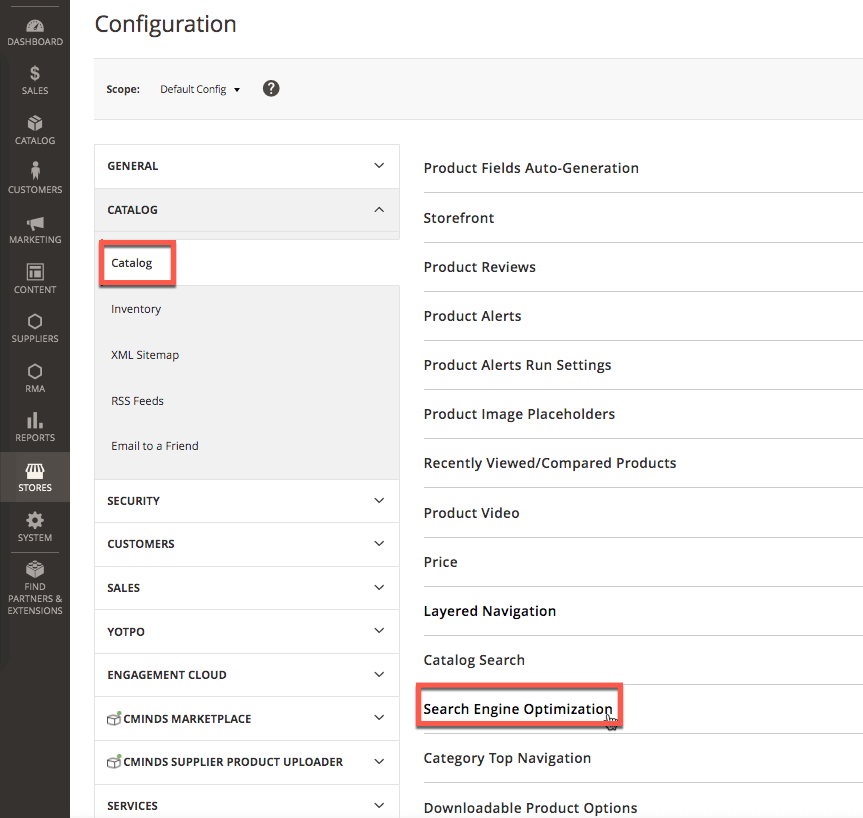Select the Inventory tab under Catalog
Viewport: 863px width, 818px height.
136,309
